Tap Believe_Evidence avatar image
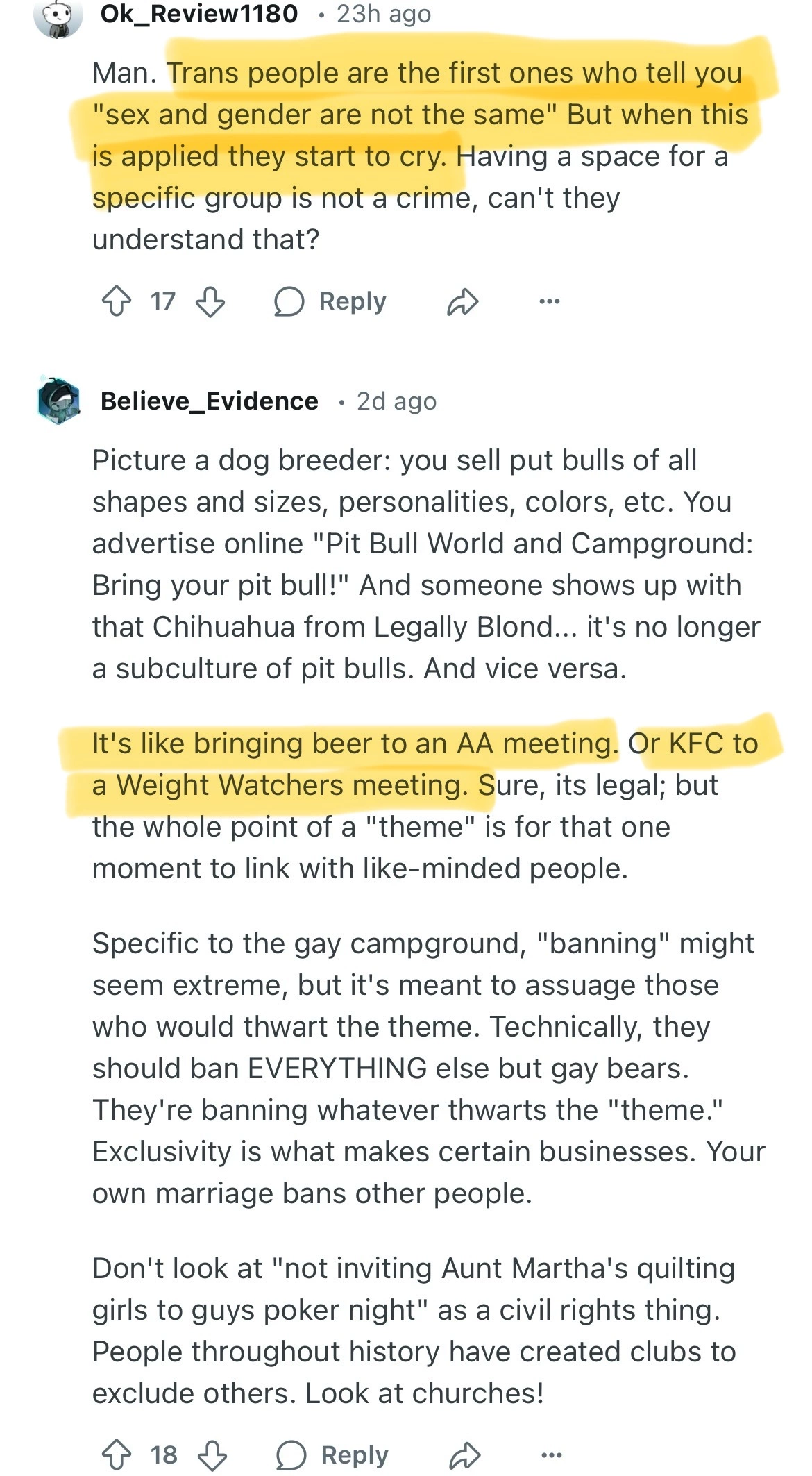The width and height of the screenshot is (812, 1476). (x=58, y=401)
